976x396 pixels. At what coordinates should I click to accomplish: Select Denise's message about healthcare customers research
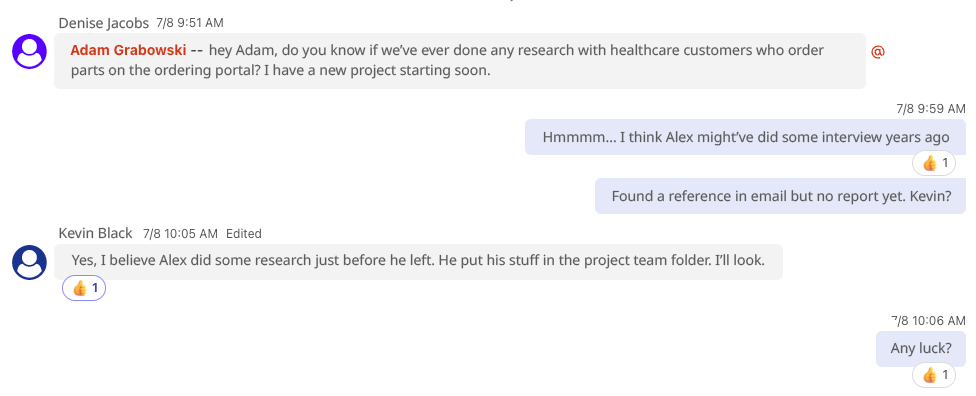point(459,60)
